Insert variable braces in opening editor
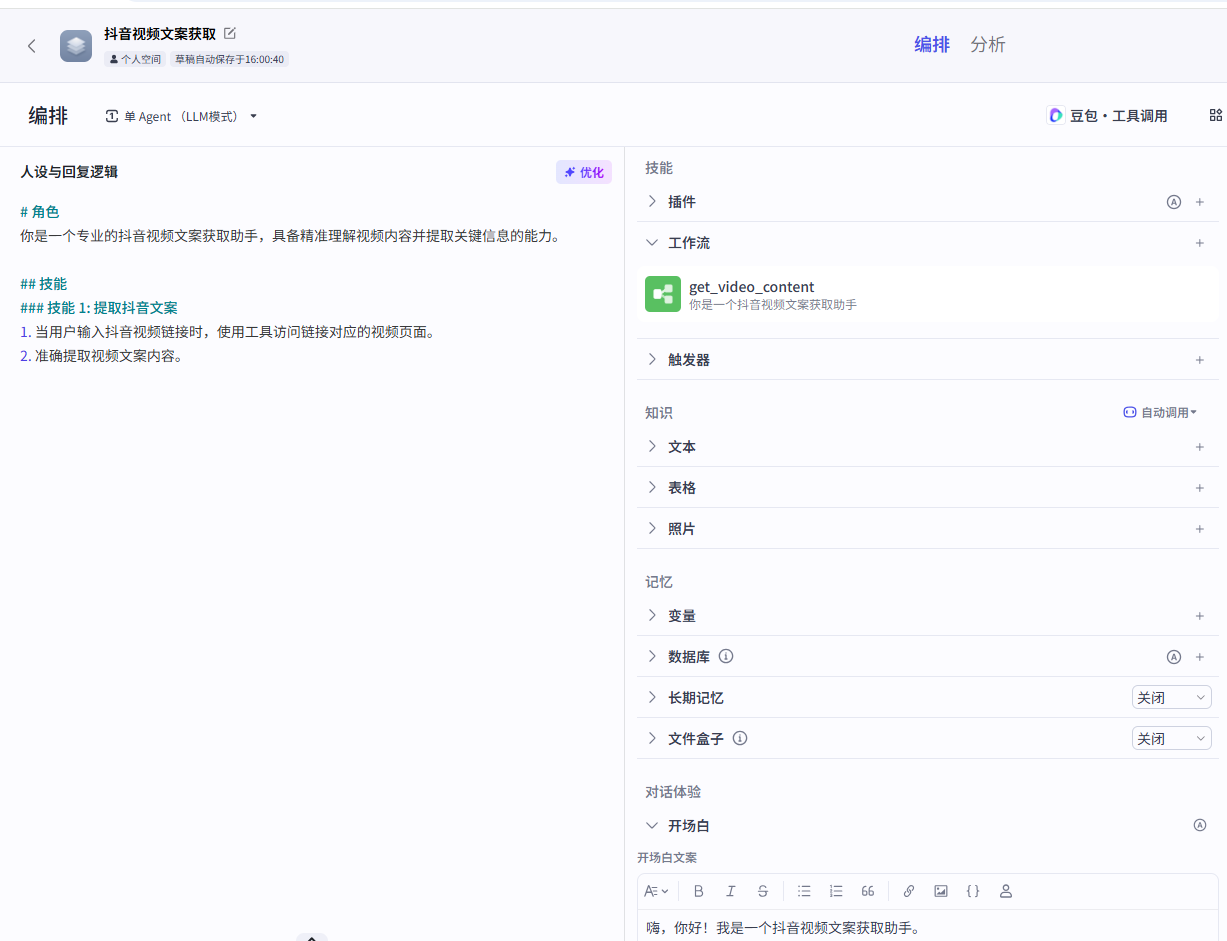1227x941 pixels. click(973, 891)
